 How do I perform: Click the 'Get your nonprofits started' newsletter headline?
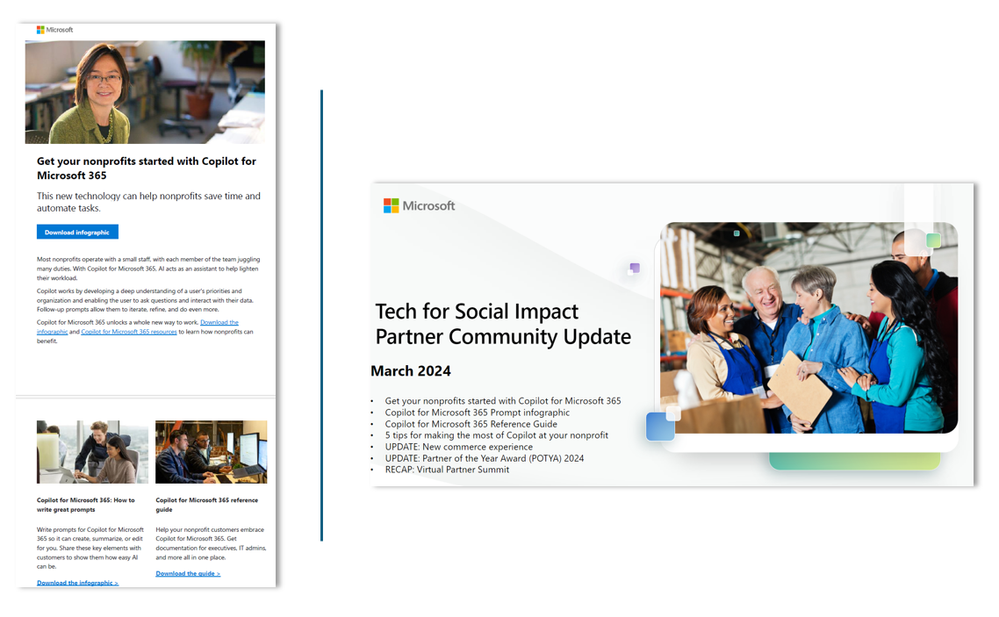tap(146, 168)
